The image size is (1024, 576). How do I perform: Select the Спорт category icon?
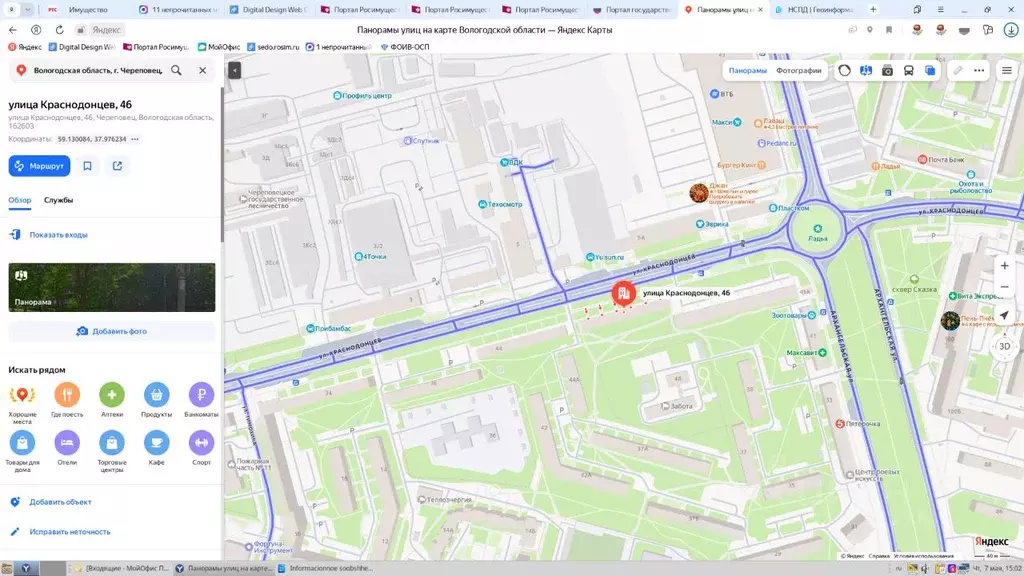click(201, 443)
